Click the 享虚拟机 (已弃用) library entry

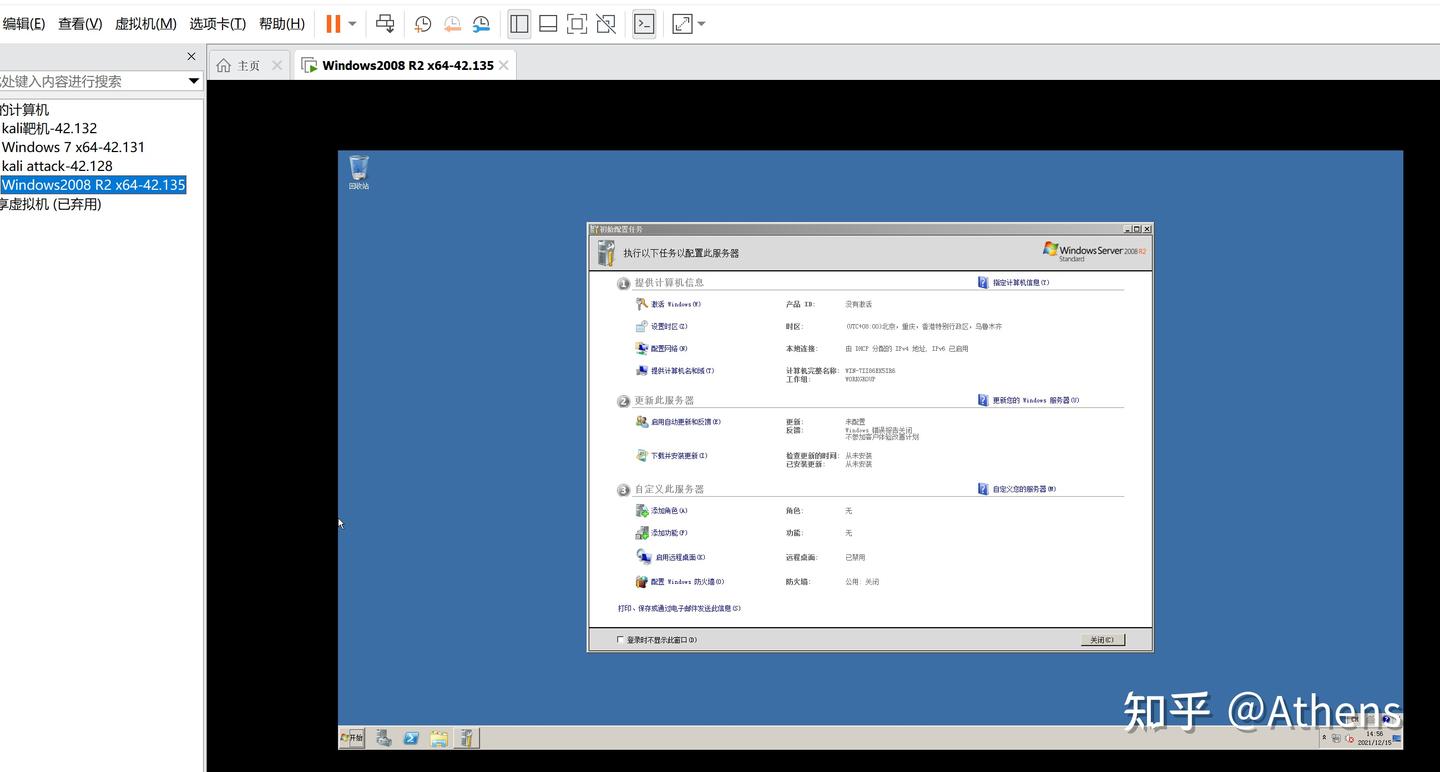coord(51,204)
